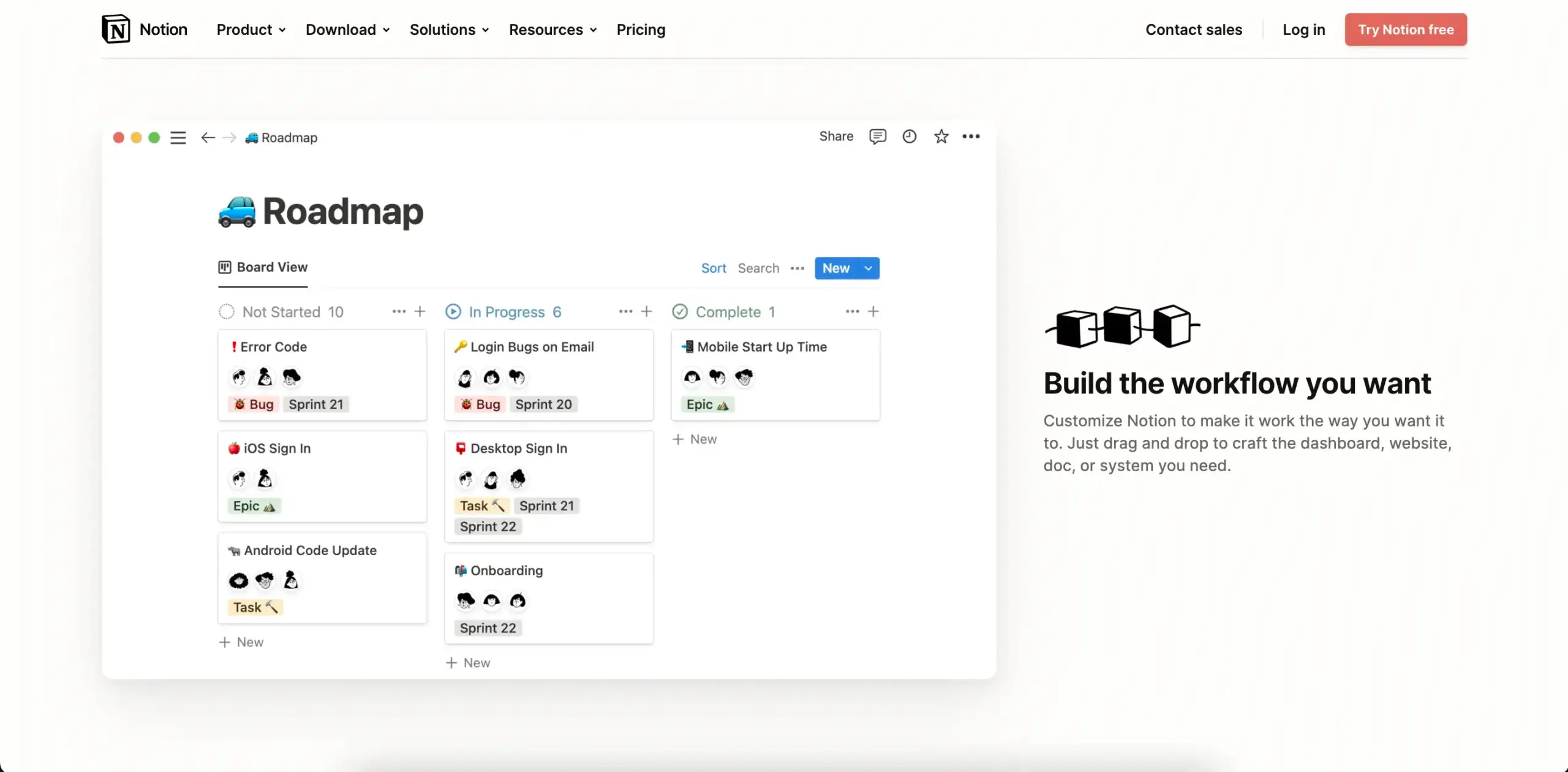Click New under the Complete column
The height and width of the screenshot is (772, 1568).
(x=695, y=438)
